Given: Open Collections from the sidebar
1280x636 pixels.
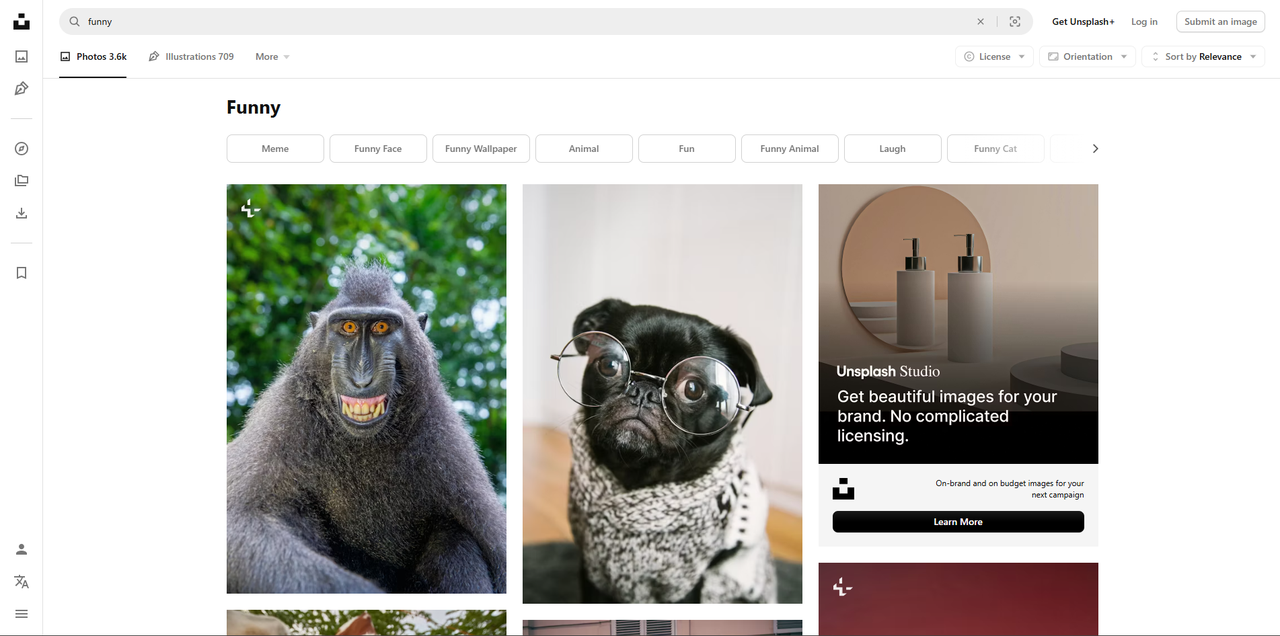Looking at the screenshot, I should click(x=21, y=180).
